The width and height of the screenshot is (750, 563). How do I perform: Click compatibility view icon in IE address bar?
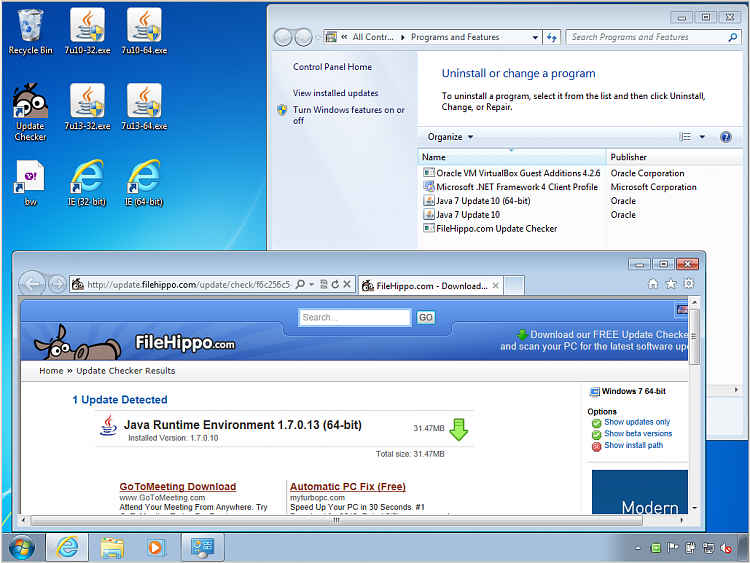pos(323,284)
